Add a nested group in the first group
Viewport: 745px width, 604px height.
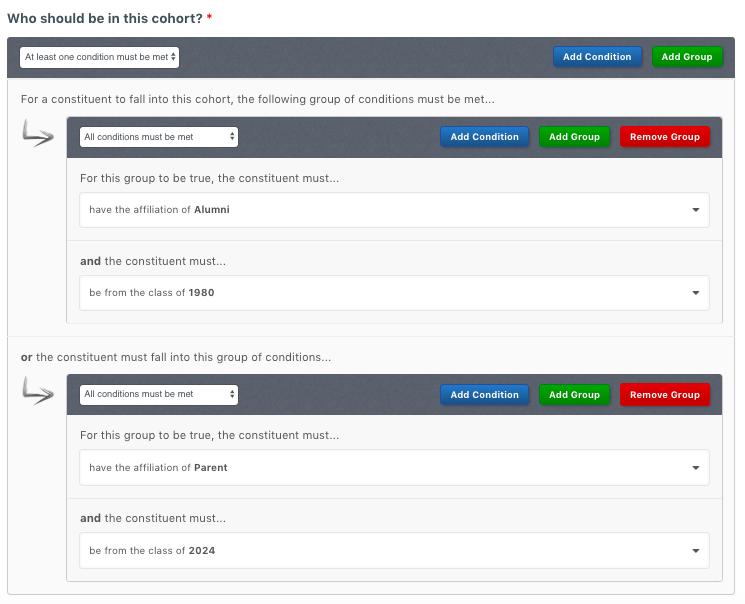pos(574,137)
